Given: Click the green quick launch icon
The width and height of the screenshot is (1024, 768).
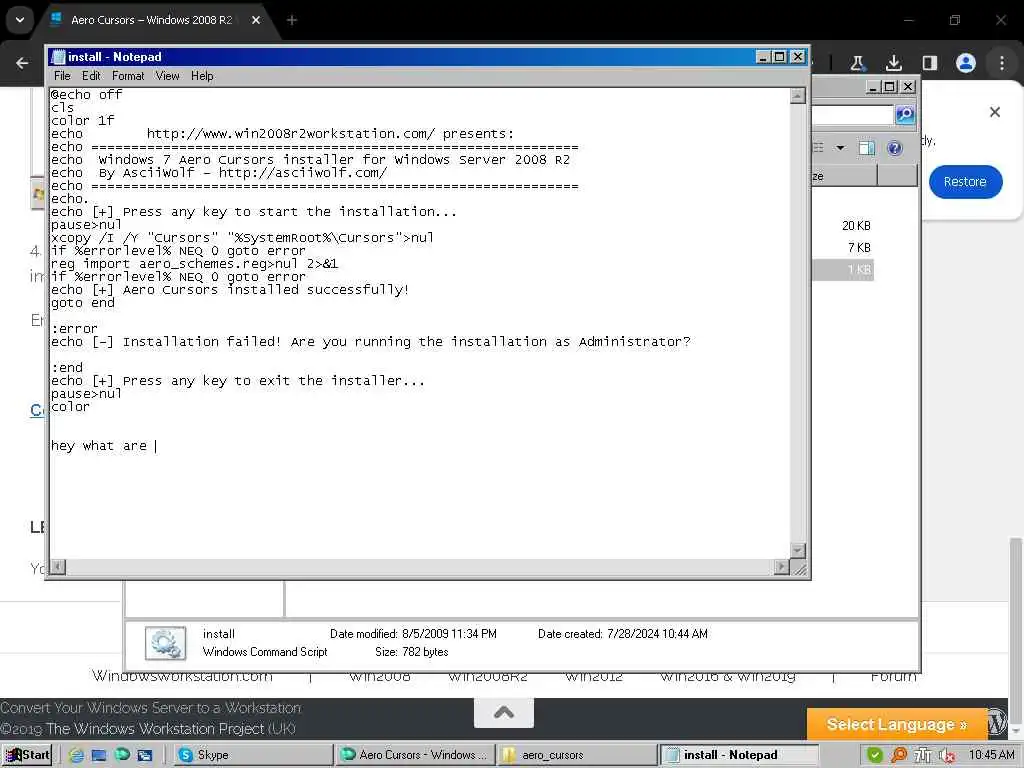Looking at the screenshot, I should tap(122, 754).
